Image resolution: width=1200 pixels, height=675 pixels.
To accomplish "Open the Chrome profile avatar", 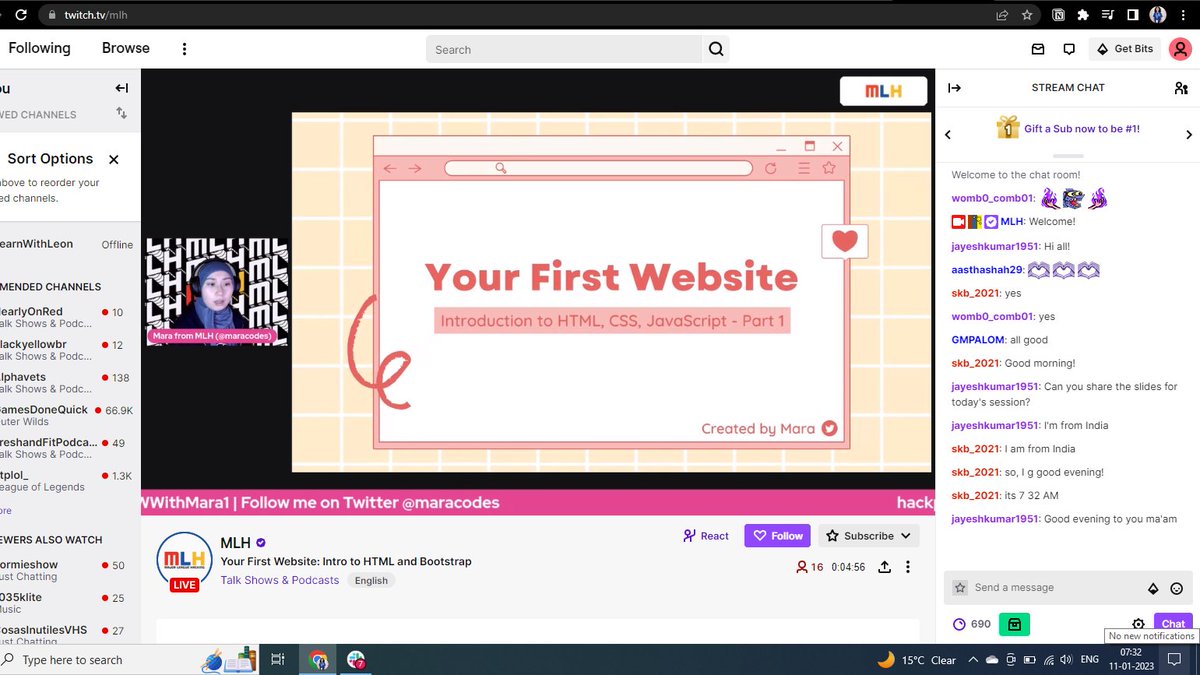I will (1158, 15).
